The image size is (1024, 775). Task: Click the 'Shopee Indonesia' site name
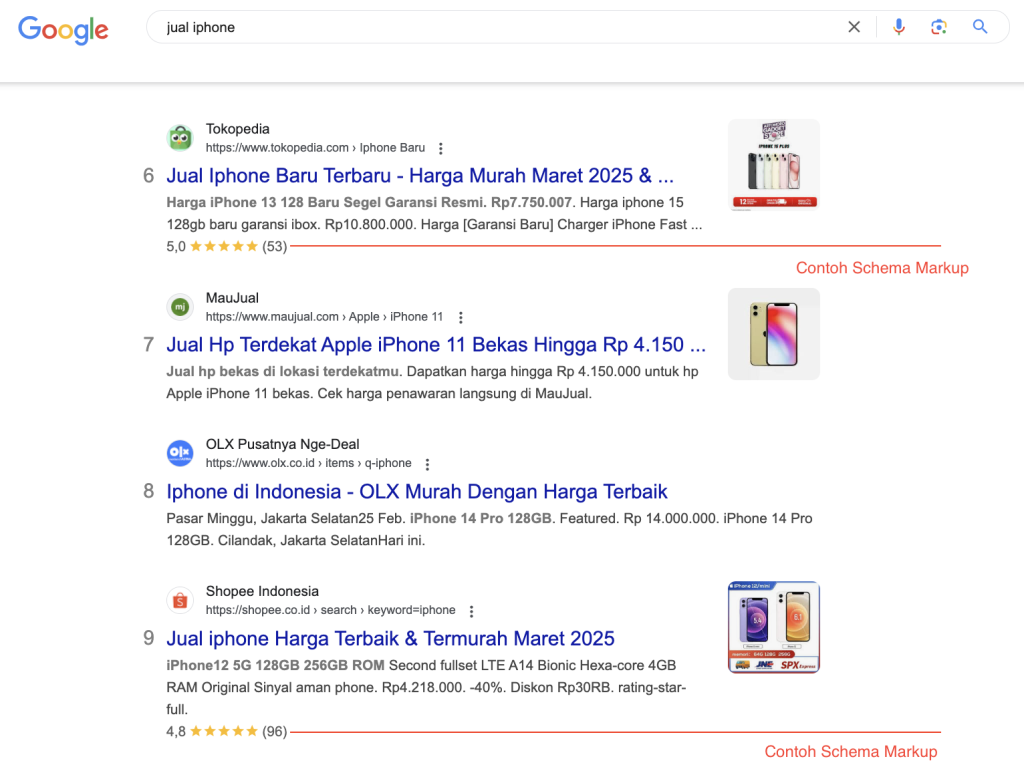pyautogui.click(x=263, y=592)
